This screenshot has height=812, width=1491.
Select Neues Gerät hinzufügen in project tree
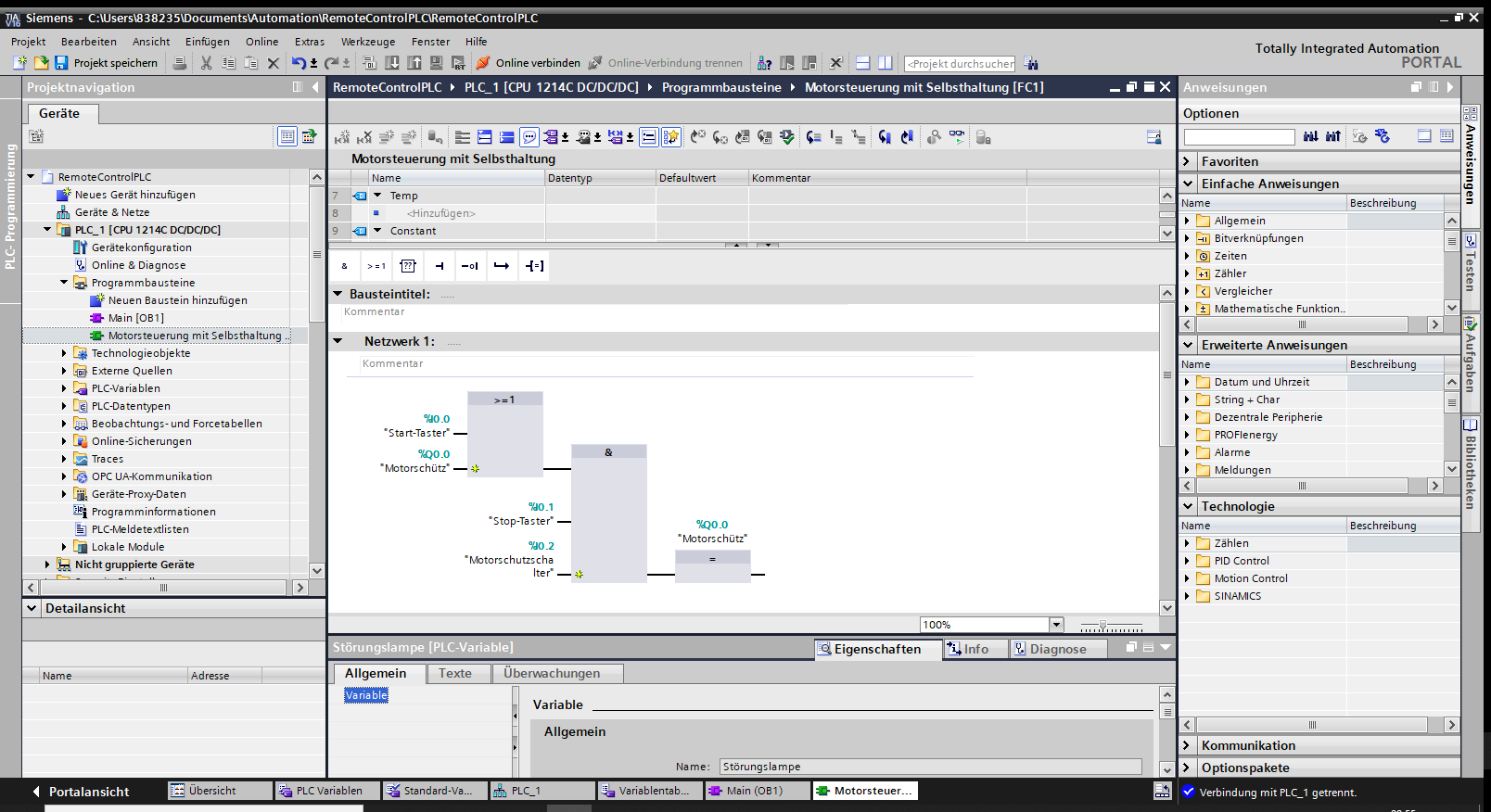135,195
